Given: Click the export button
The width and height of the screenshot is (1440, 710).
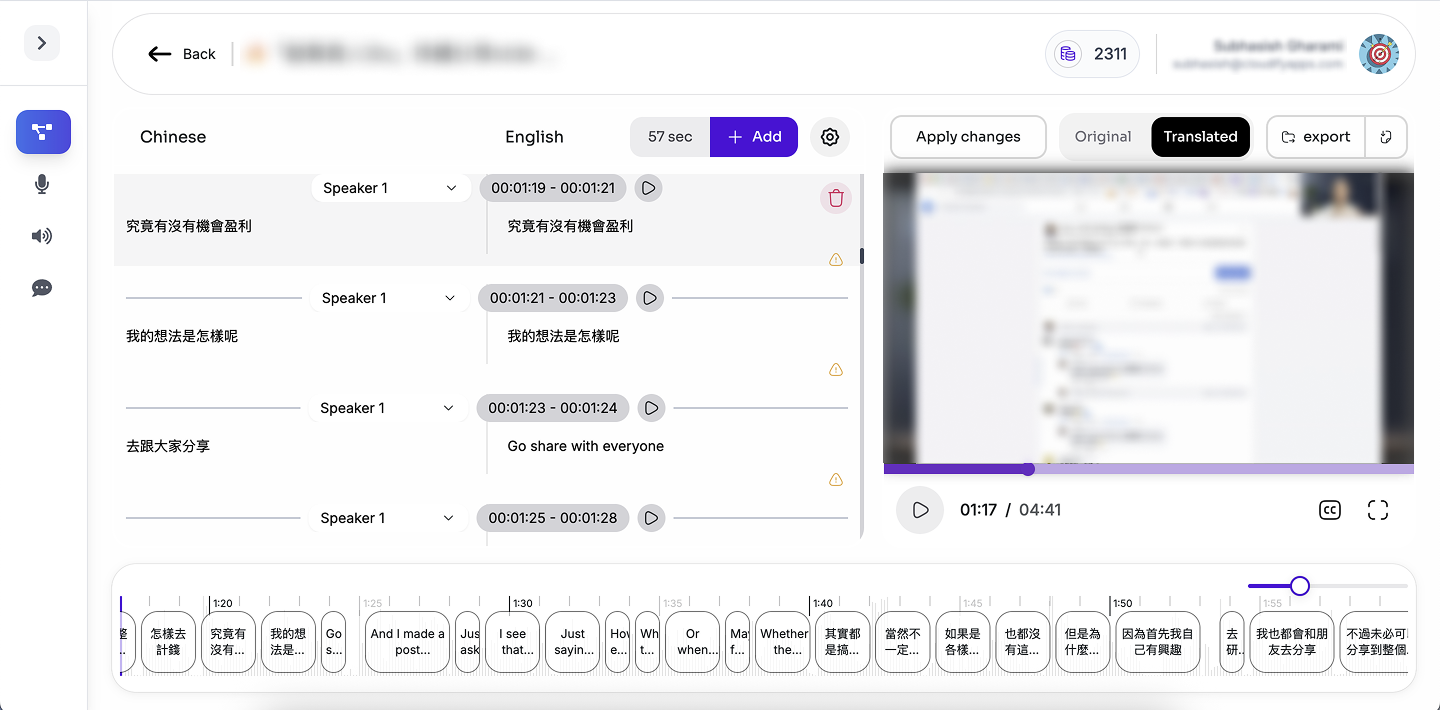Looking at the screenshot, I should tap(1316, 137).
